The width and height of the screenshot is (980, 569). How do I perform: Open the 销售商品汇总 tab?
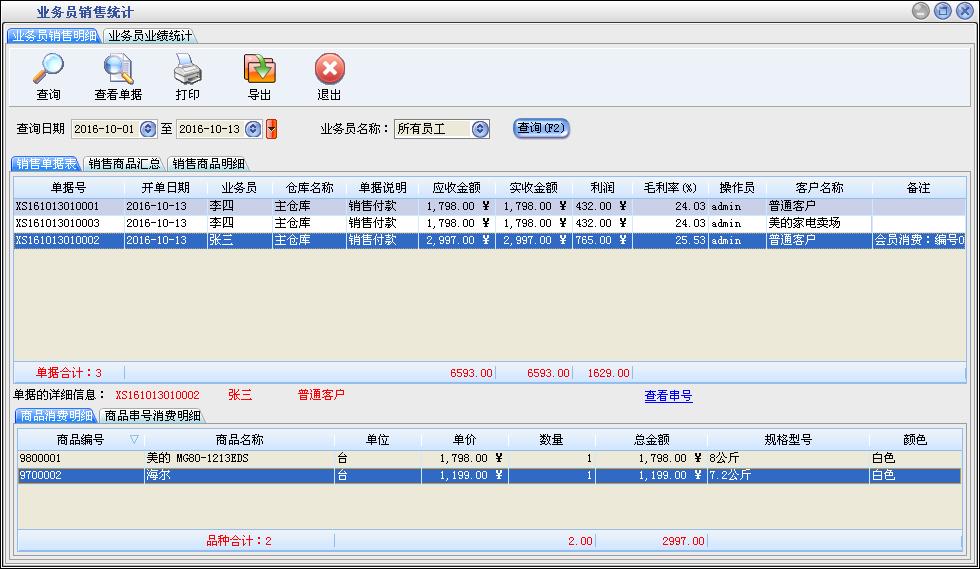(124, 163)
